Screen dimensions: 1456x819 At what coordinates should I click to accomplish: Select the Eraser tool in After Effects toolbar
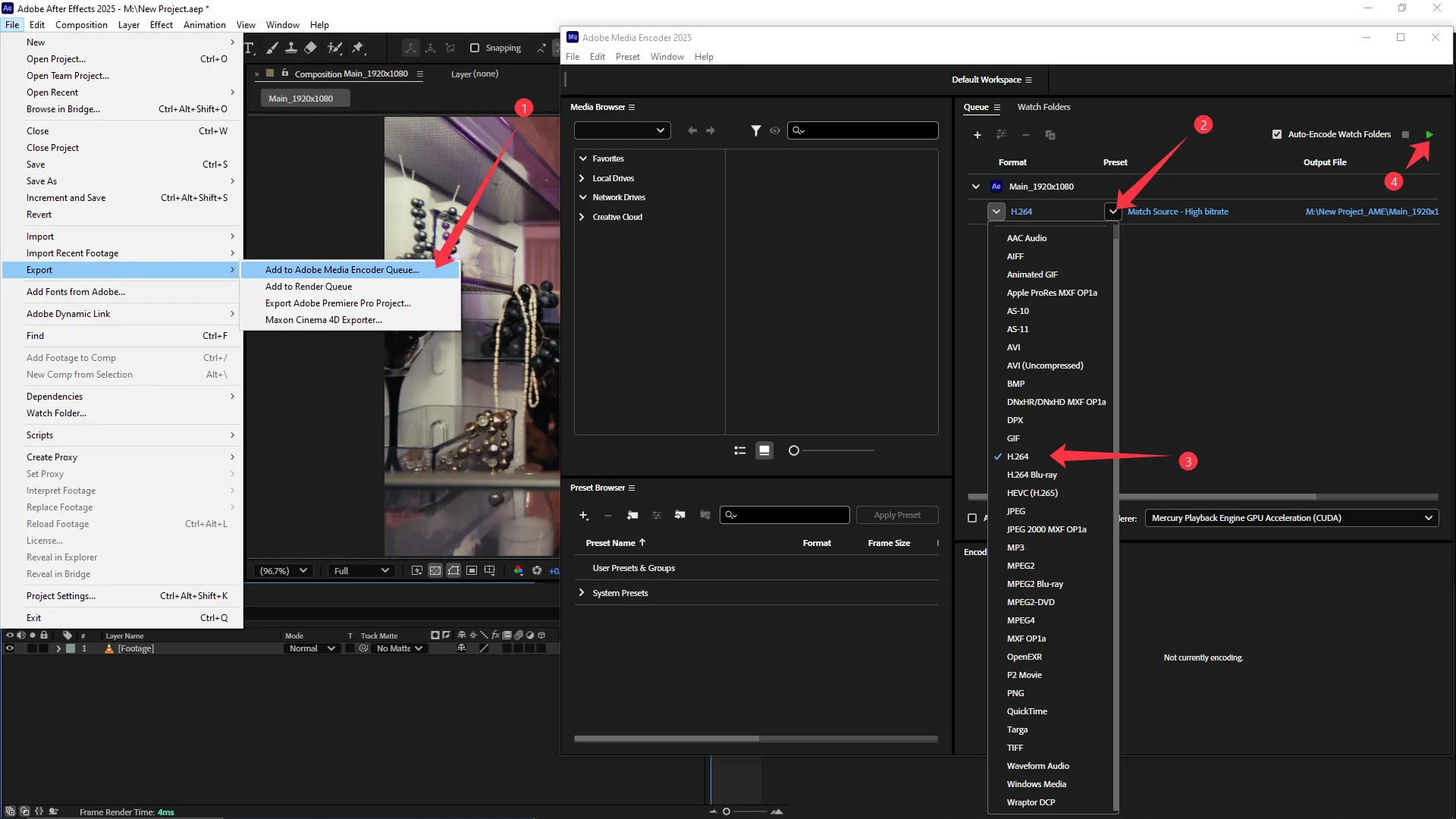(x=310, y=48)
